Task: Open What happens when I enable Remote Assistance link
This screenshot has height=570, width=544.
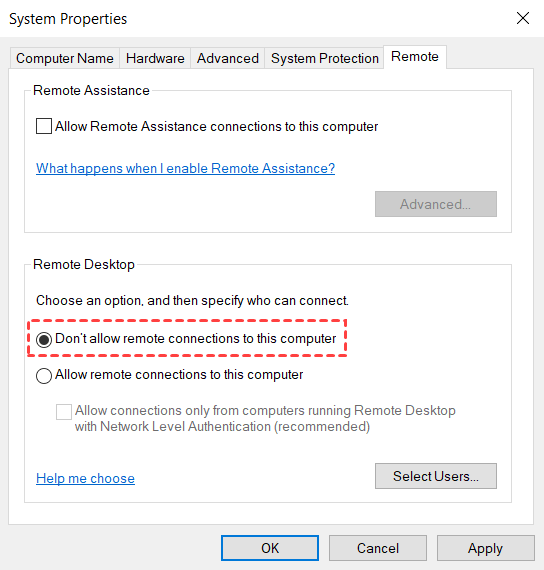Action: [x=185, y=168]
